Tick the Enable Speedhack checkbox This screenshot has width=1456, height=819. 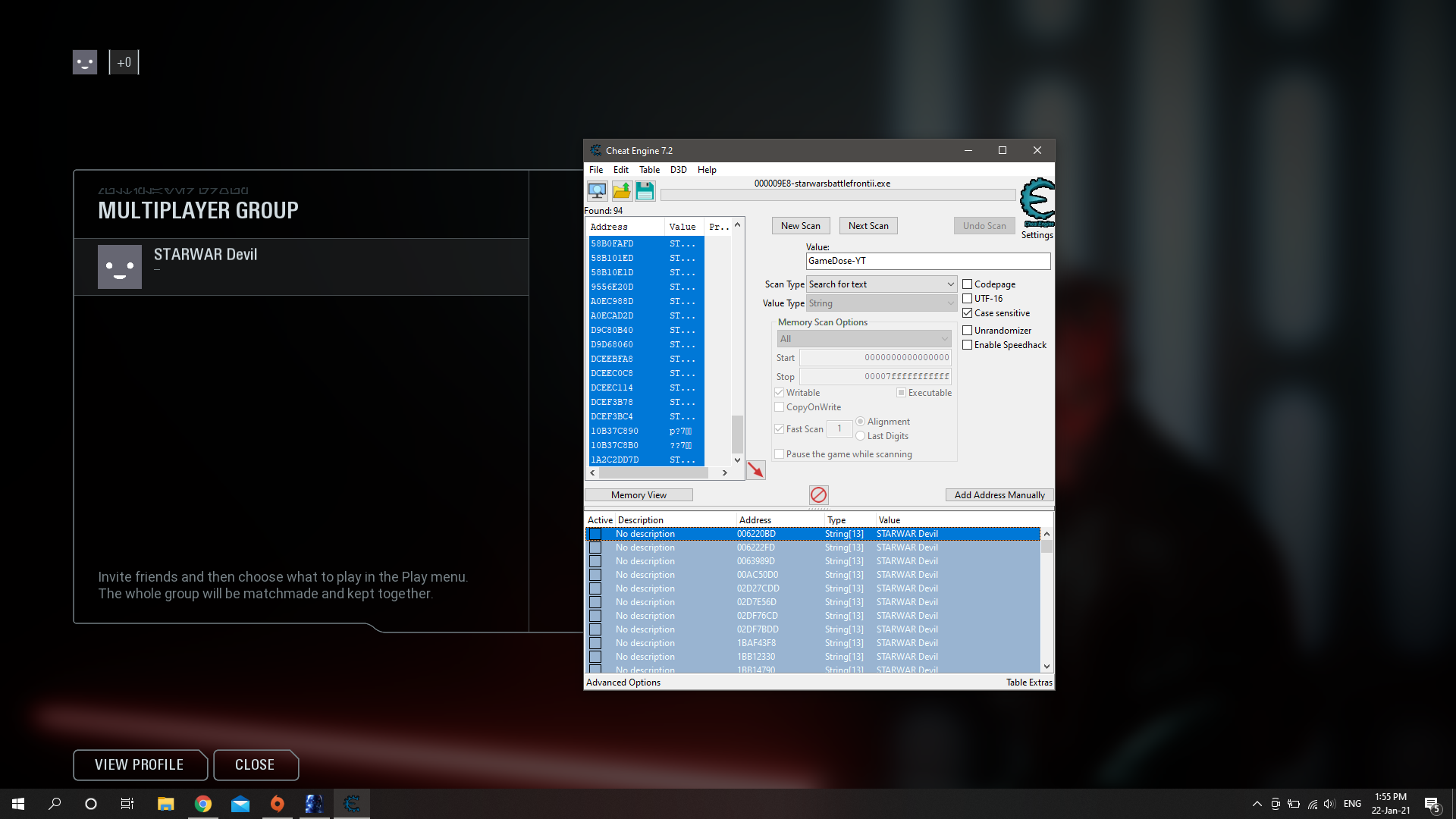pyautogui.click(x=968, y=345)
